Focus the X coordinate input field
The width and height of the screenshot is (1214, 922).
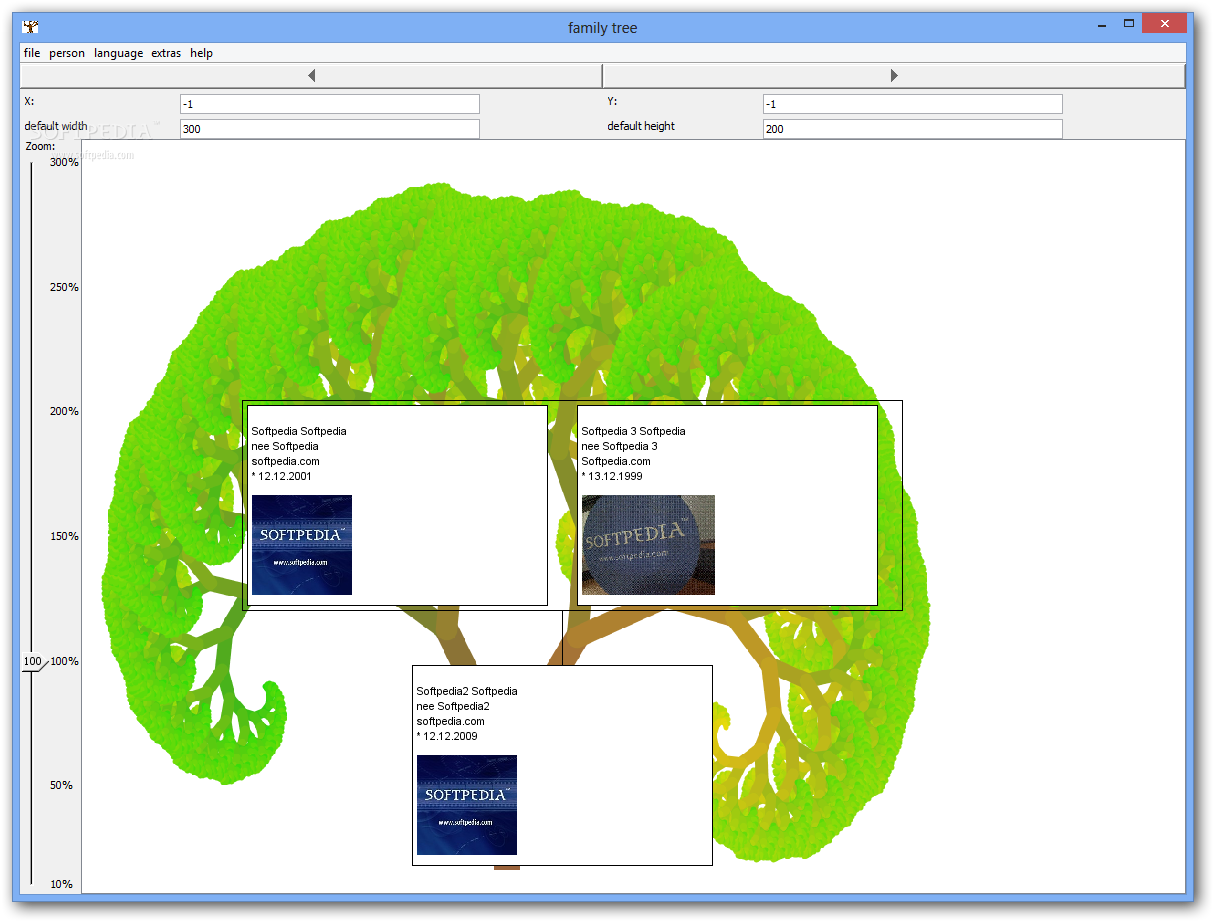point(330,104)
